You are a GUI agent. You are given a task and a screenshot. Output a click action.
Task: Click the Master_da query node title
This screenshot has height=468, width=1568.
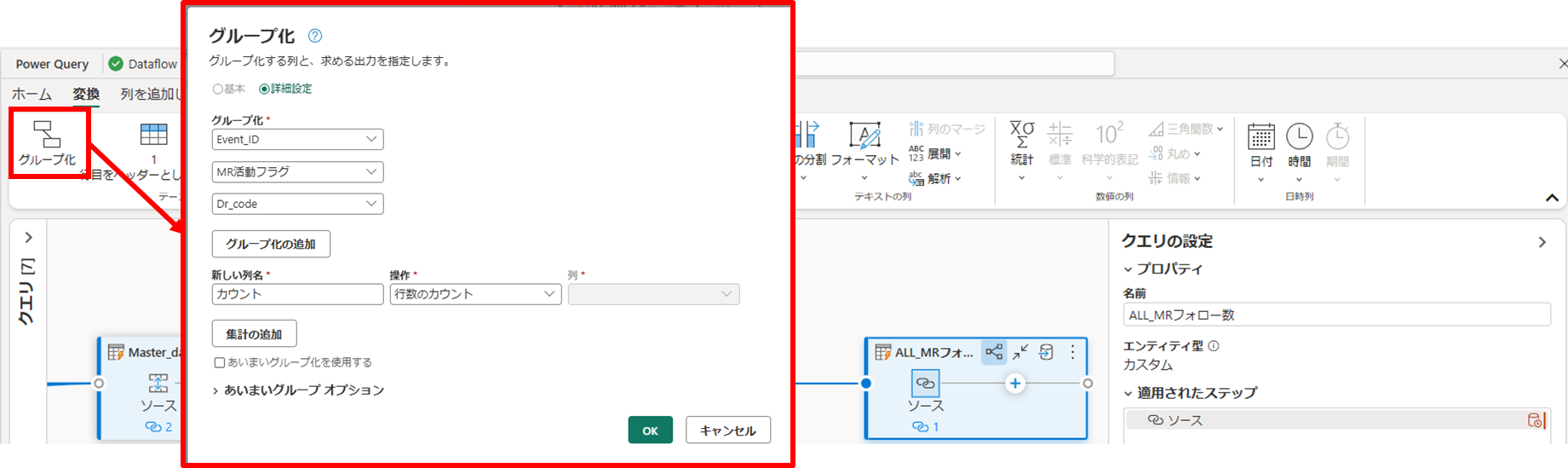pyautogui.click(x=154, y=352)
